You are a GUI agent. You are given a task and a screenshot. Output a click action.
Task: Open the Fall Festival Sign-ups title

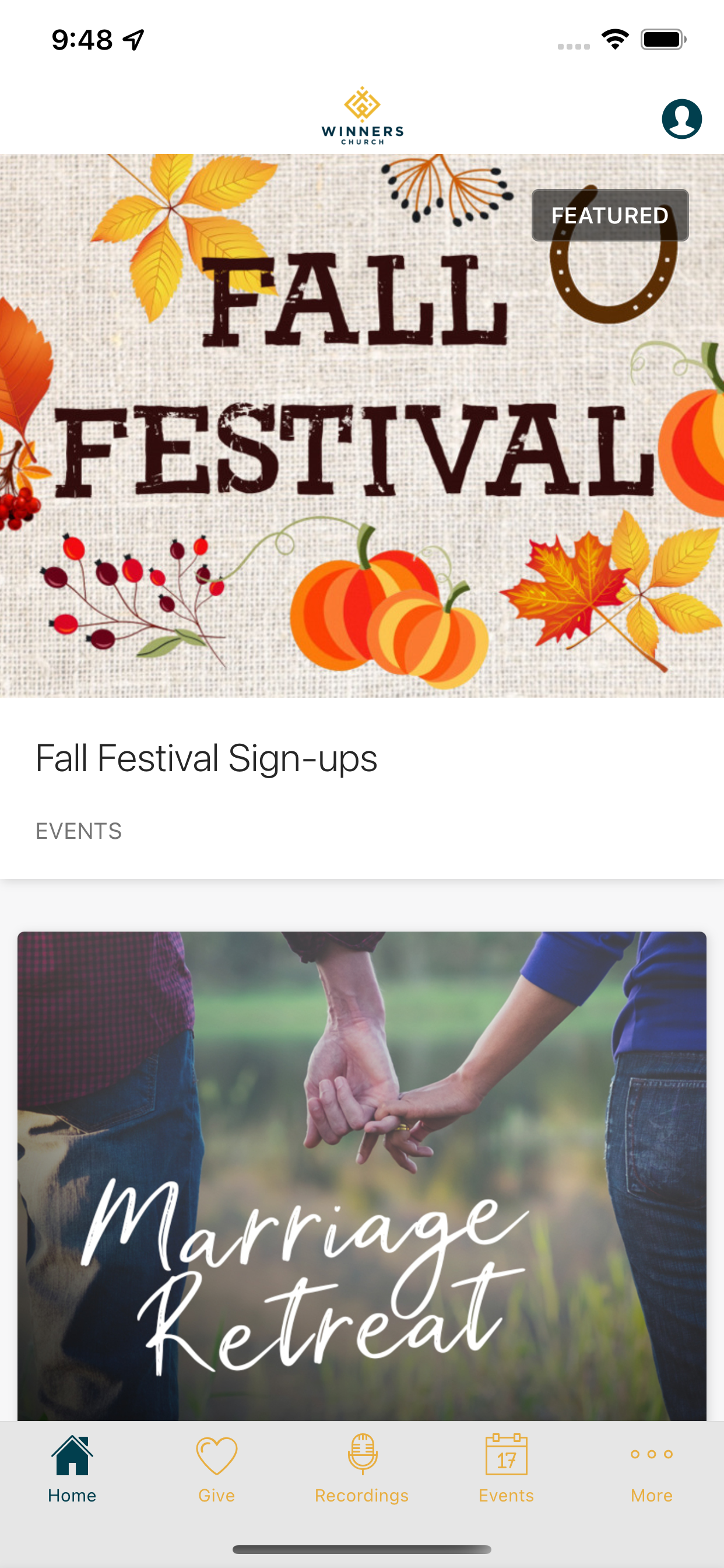tap(206, 758)
